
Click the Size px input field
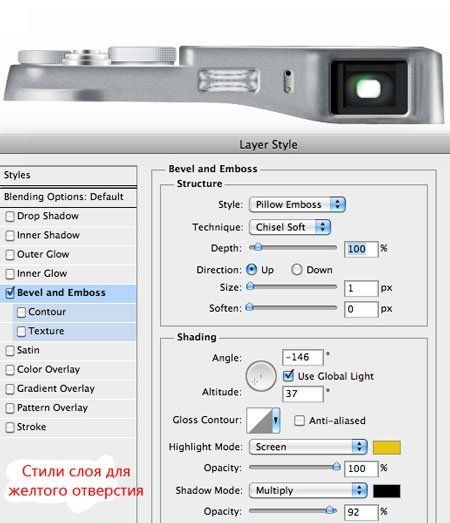(x=361, y=289)
